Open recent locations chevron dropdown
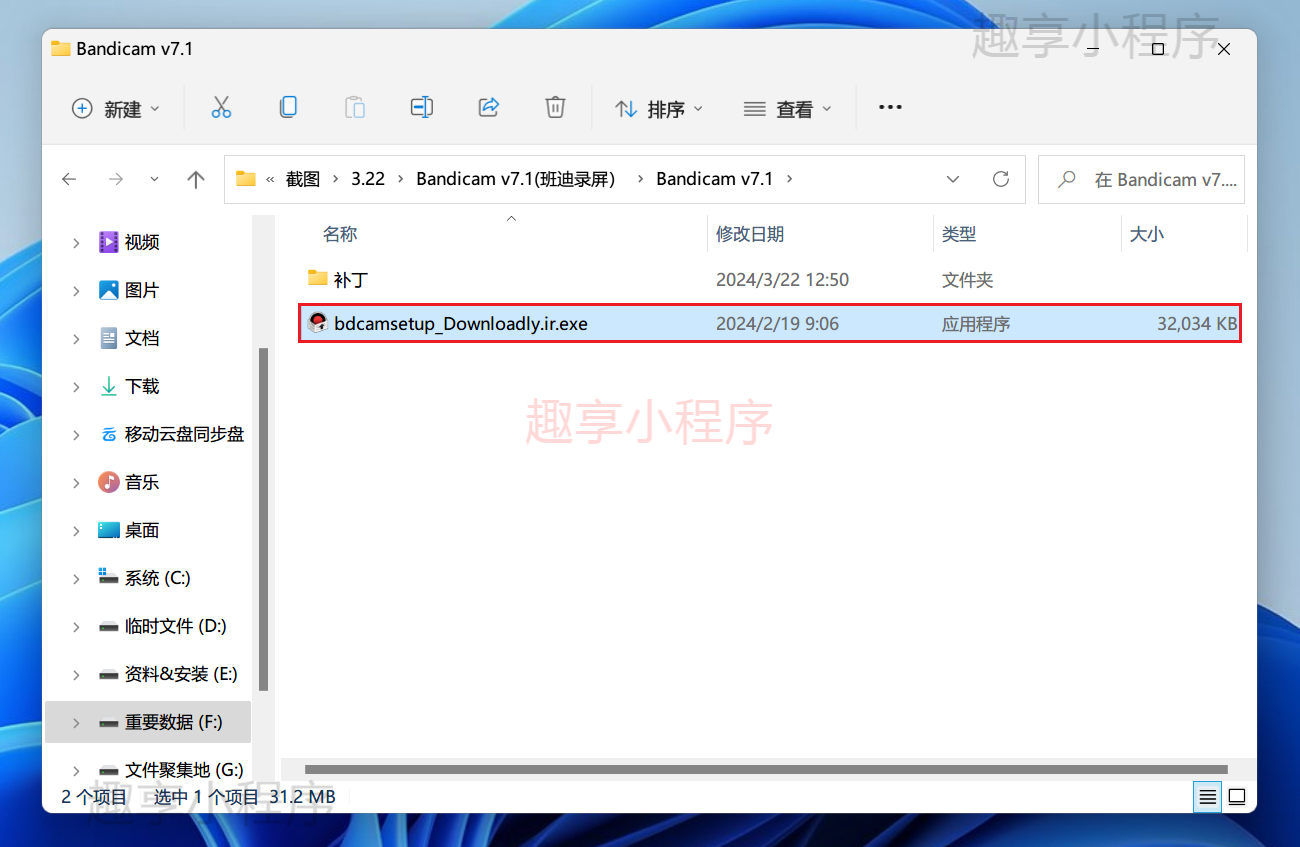The image size is (1300, 847). [x=154, y=179]
